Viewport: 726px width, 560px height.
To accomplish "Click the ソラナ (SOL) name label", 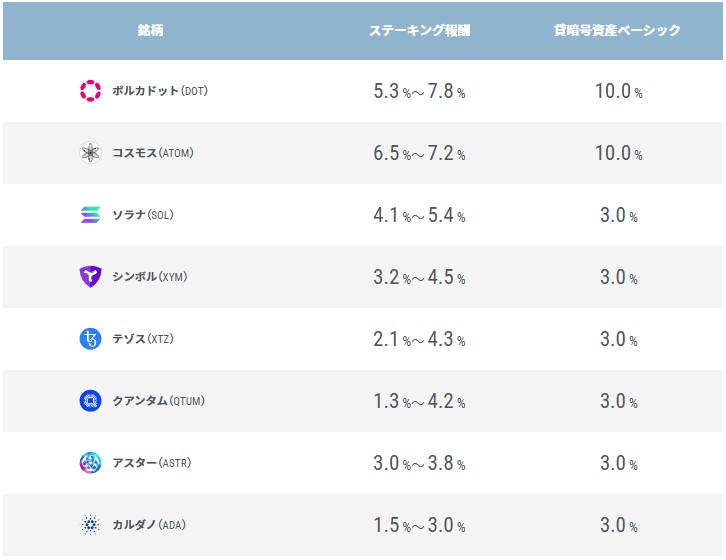I will point(143,215).
